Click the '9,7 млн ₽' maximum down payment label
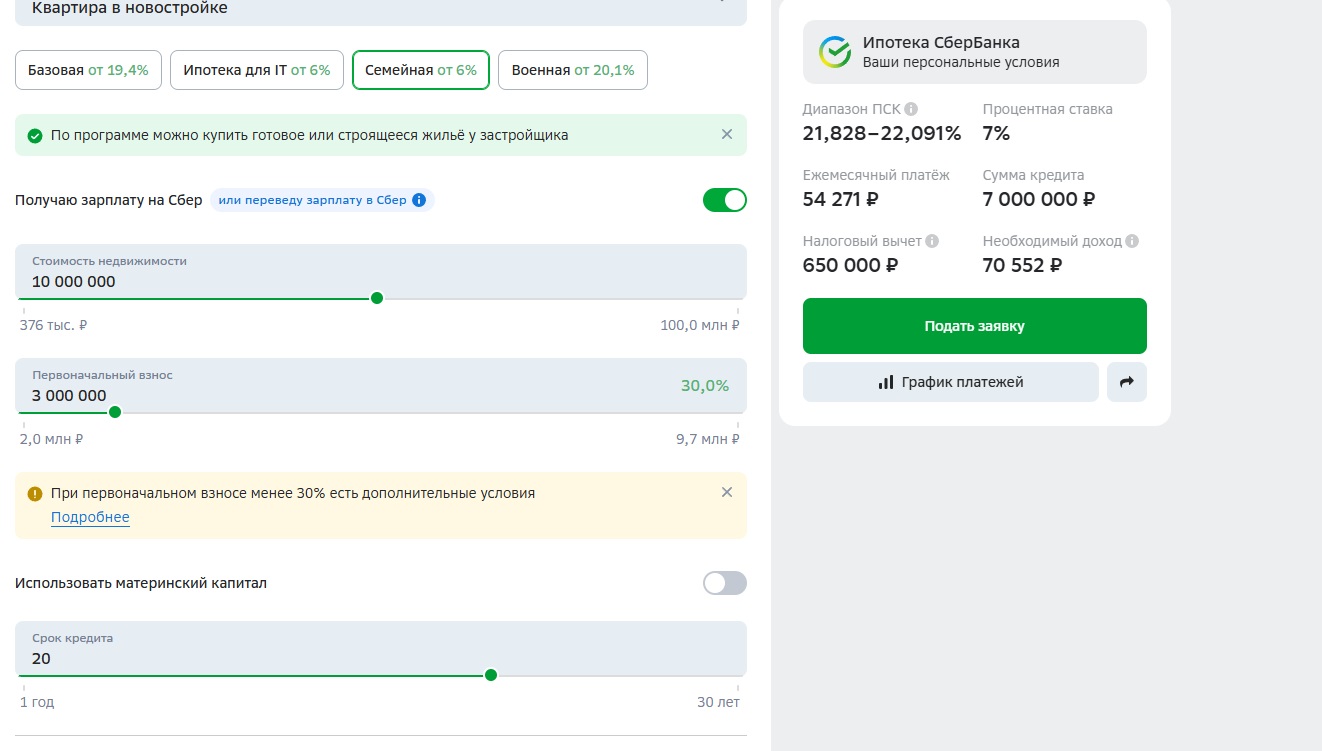Screen dimensions: 1322x751 708,439
